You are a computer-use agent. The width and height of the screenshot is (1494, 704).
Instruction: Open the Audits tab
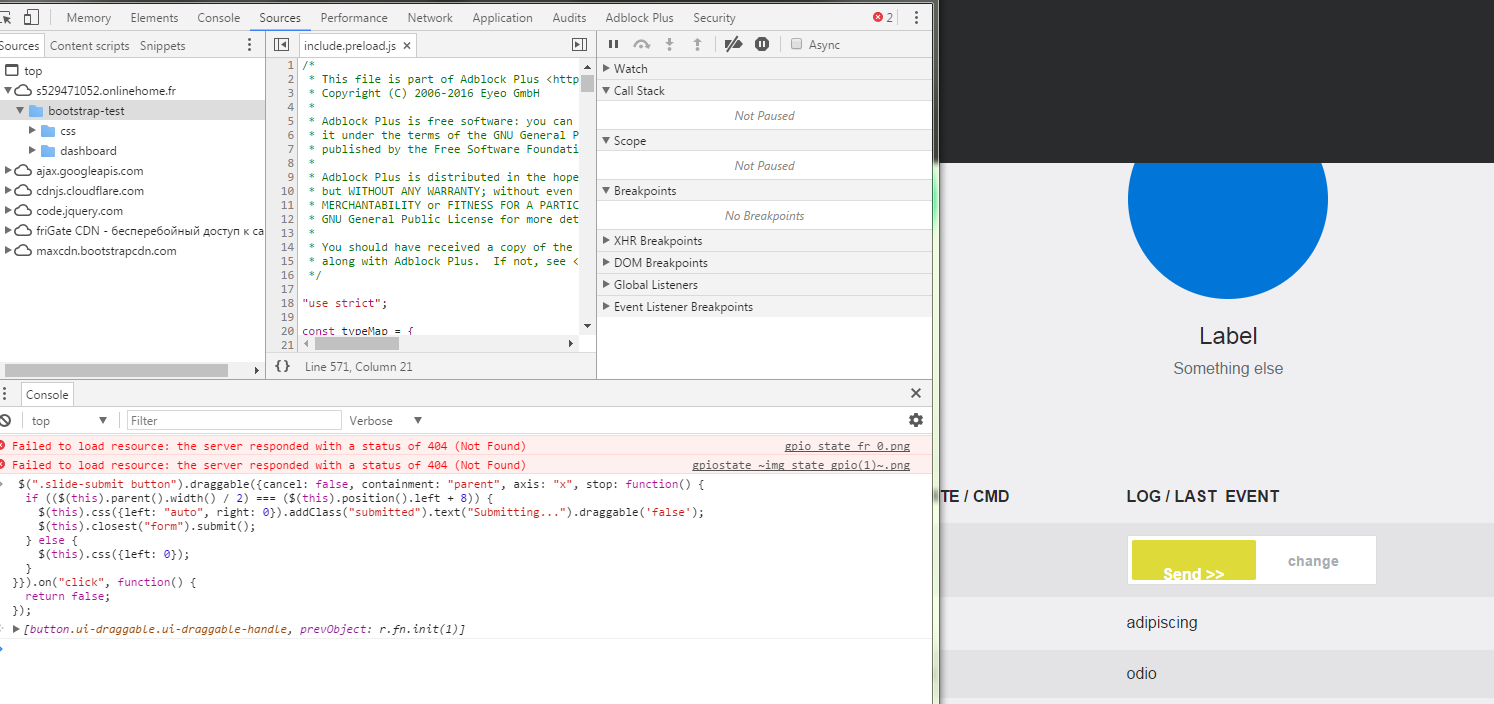pyautogui.click(x=569, y=18)
